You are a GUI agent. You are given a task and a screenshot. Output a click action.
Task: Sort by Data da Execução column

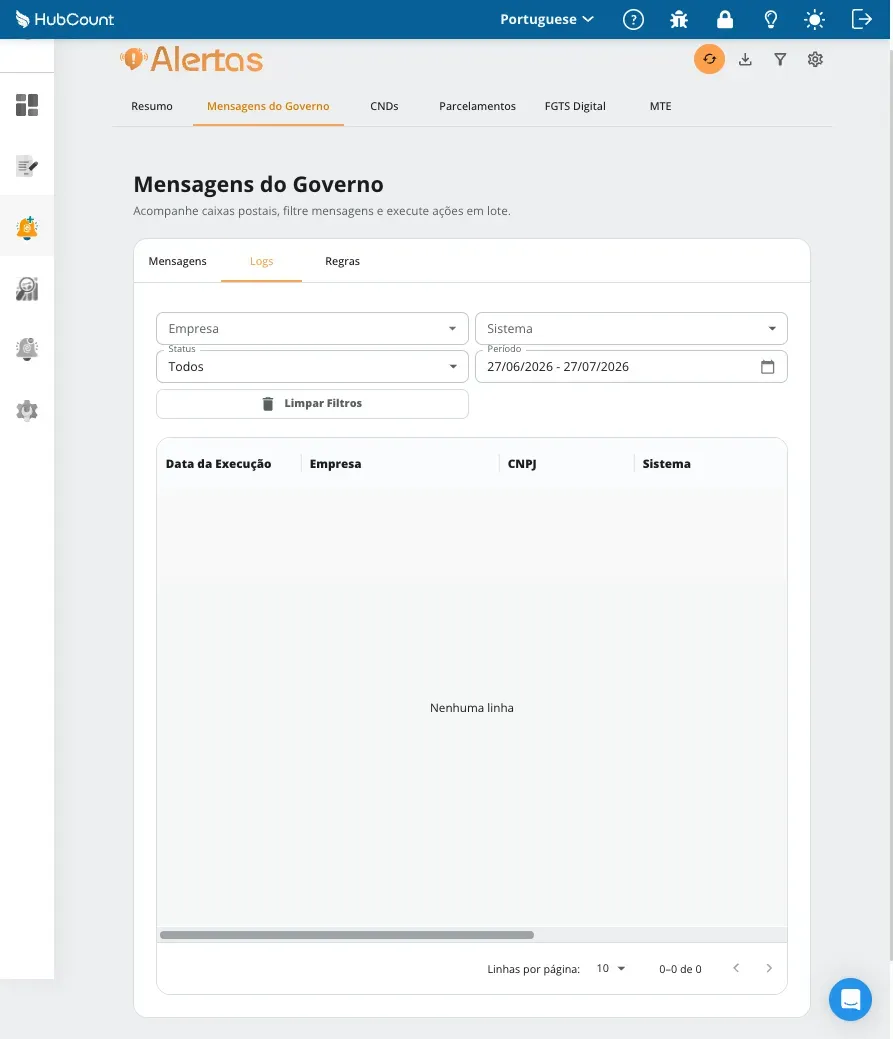(x=219, y=464)
